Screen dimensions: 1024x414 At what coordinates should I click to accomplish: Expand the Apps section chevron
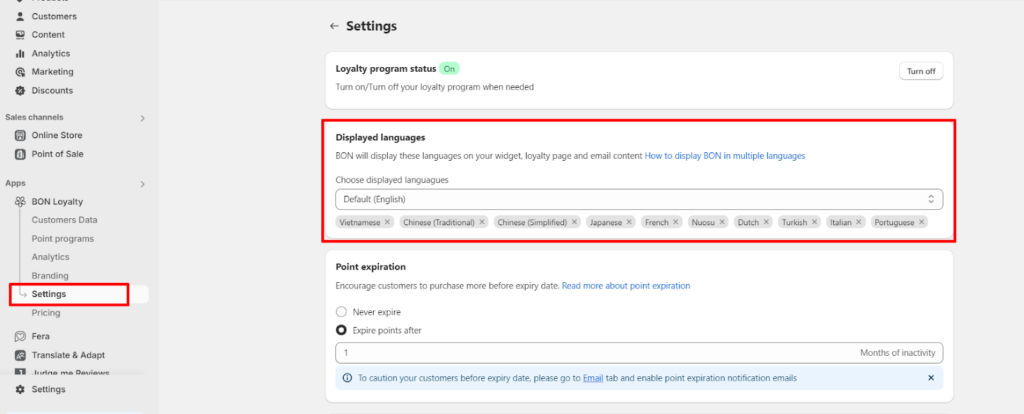pos(143,184)
